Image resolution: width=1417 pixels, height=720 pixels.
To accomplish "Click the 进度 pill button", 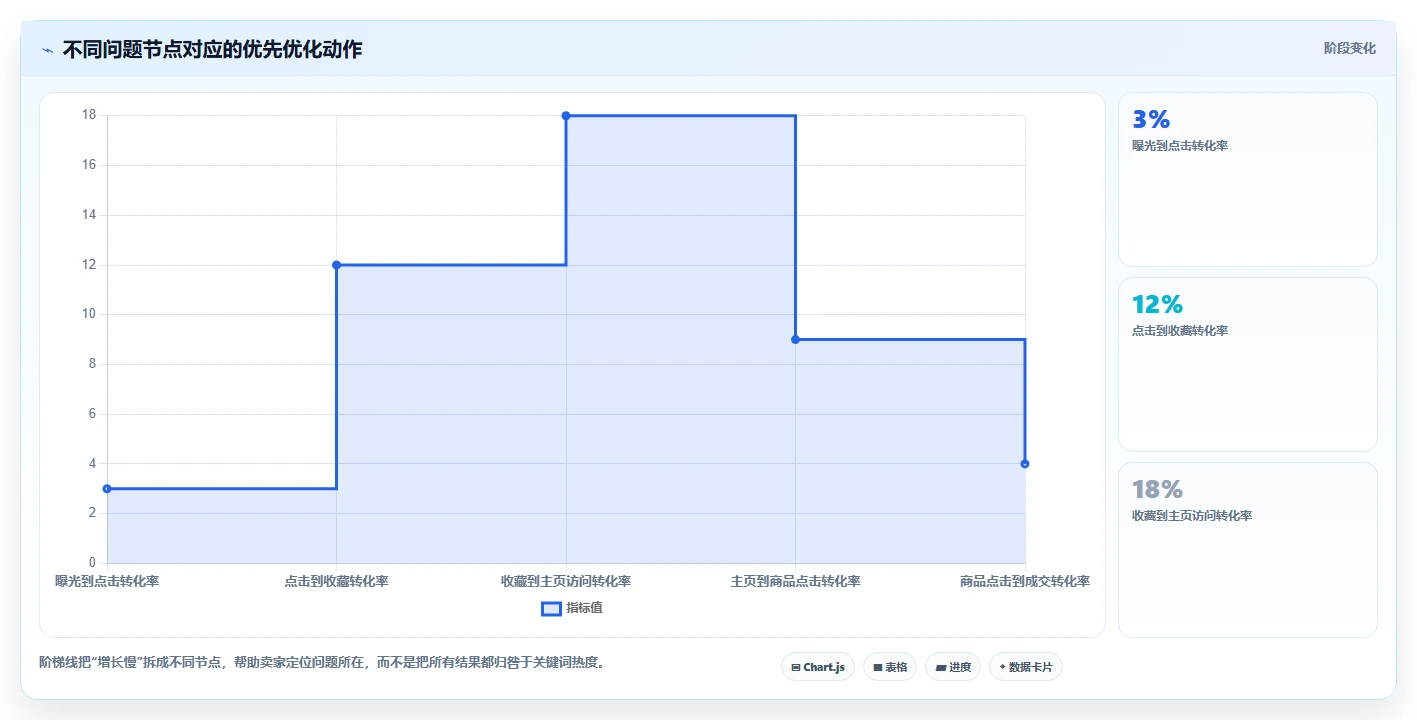I will pos(953,667).
